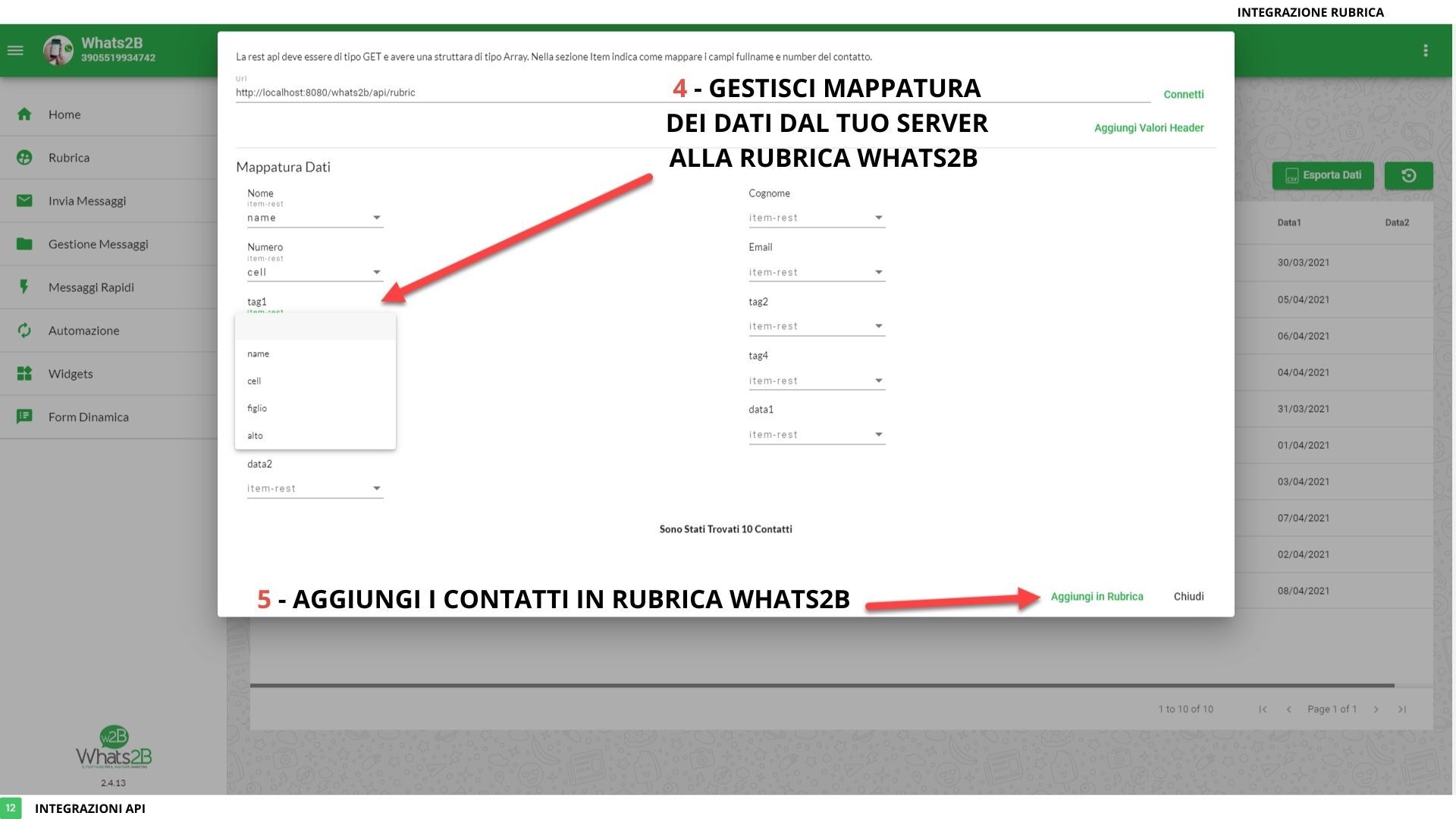Click the phone number 3905519934742

tap(118, 58)
